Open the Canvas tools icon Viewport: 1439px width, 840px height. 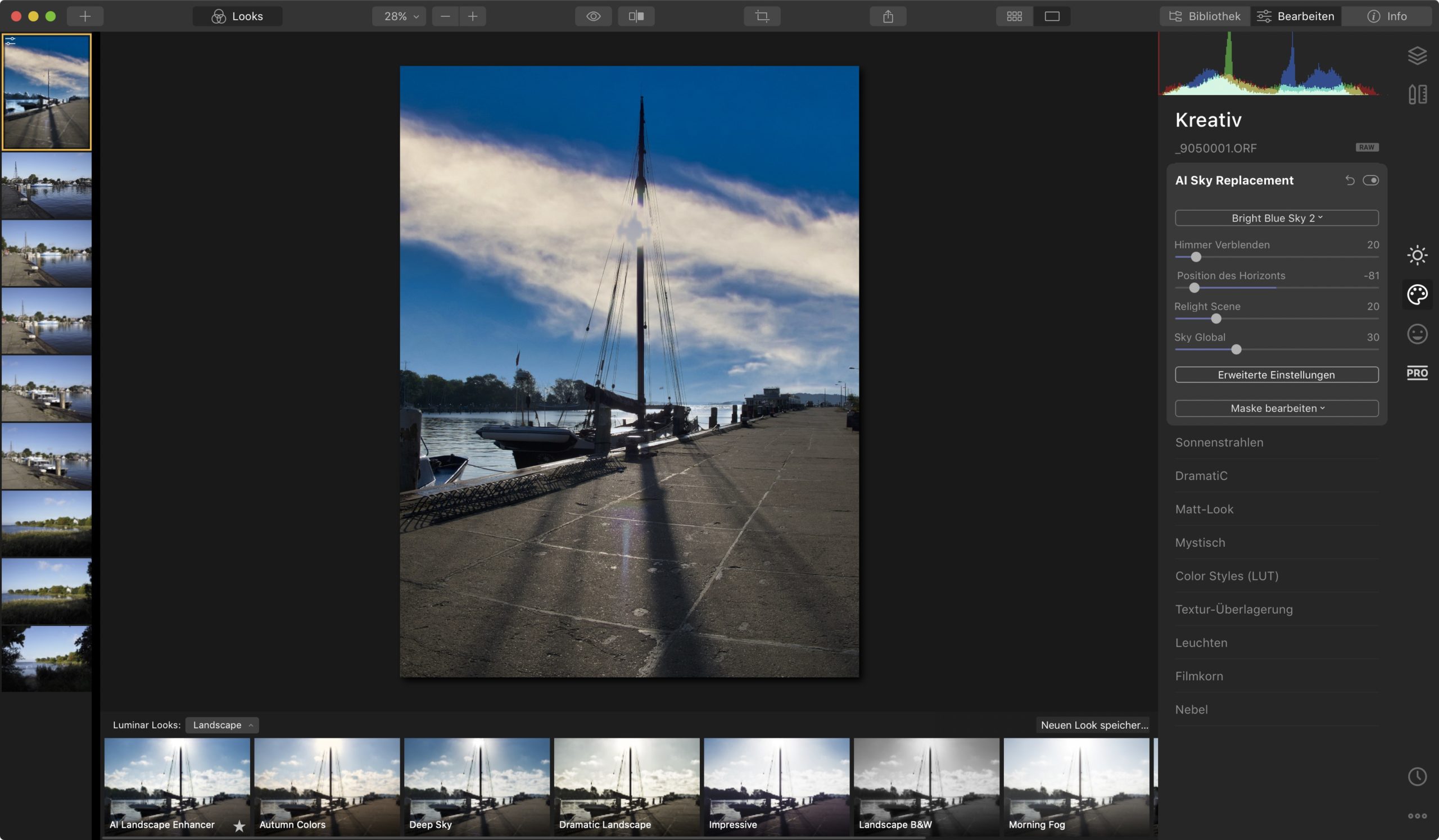click(x=1417, y=94)
